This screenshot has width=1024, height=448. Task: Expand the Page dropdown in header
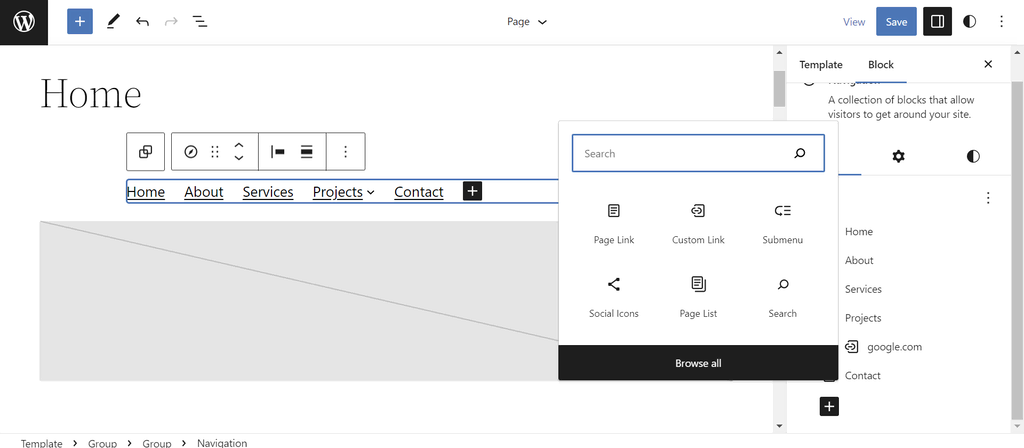pyautogui.click(x=527, y=21)
